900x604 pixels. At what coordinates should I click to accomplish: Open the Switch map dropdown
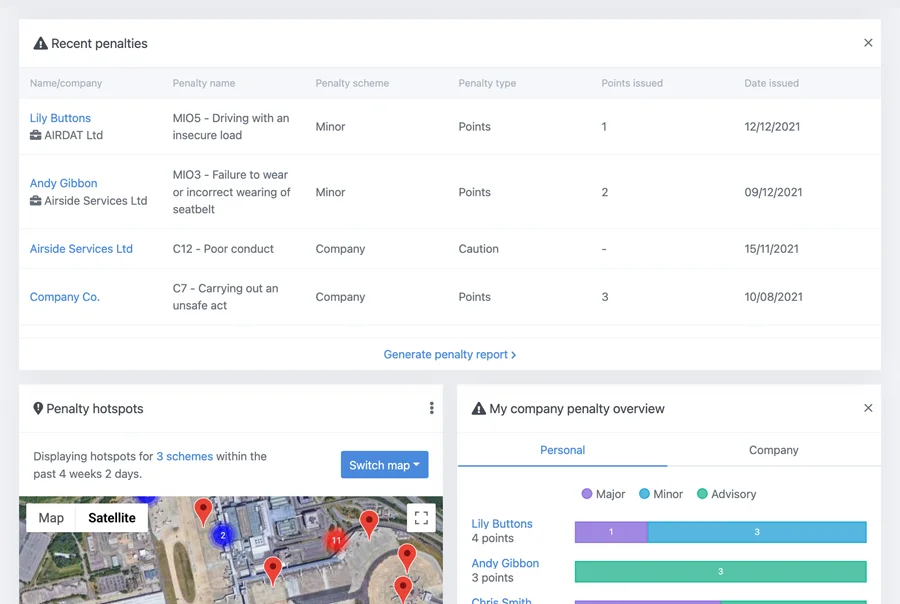click(x=384, y=465)
